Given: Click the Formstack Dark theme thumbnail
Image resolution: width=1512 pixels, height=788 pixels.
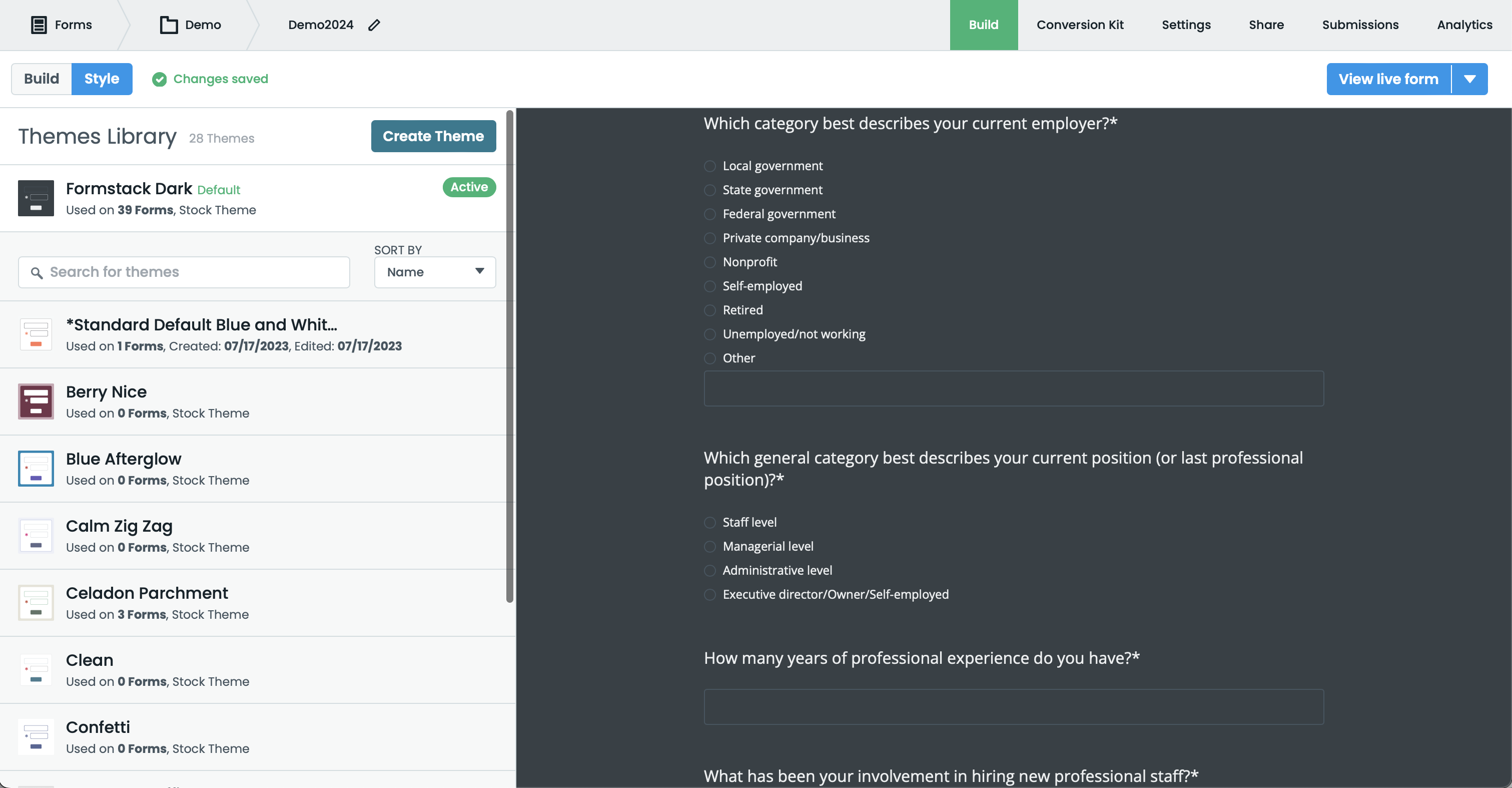Looking at the screenshot, I should click(36, 198).
